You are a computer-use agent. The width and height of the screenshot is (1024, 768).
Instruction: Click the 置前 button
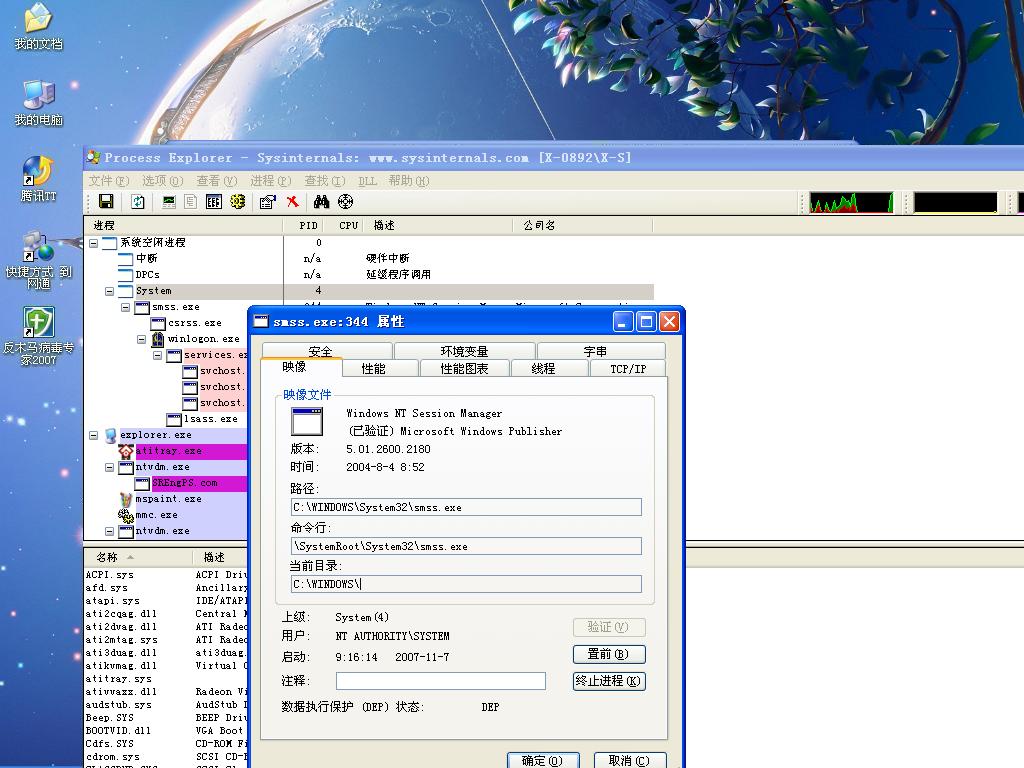click(x=608, y=654)
